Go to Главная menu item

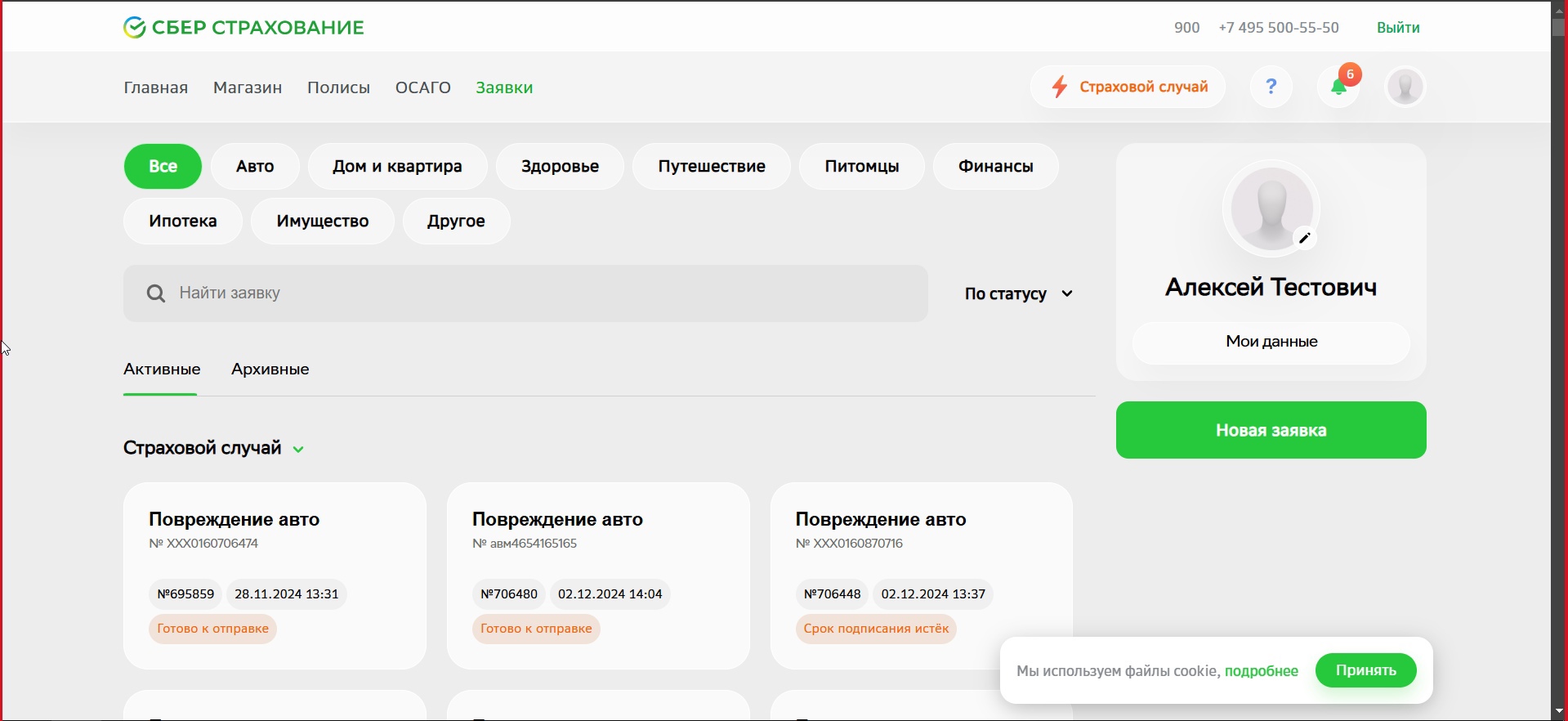pos(156,88)
